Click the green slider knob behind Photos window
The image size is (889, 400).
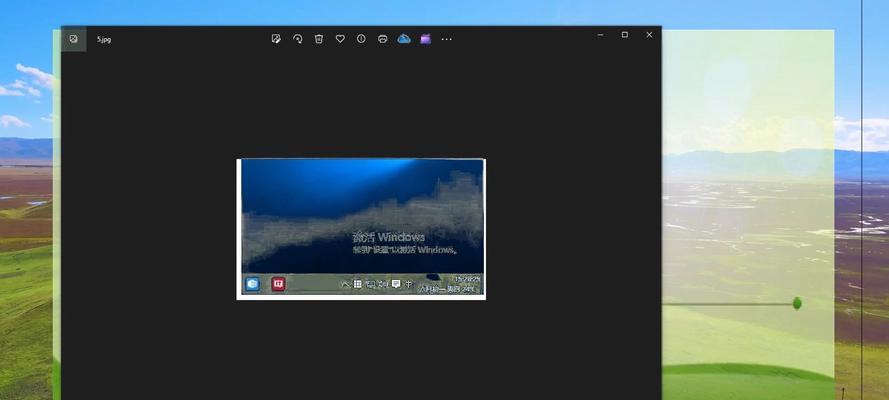(x=797, y=304)
